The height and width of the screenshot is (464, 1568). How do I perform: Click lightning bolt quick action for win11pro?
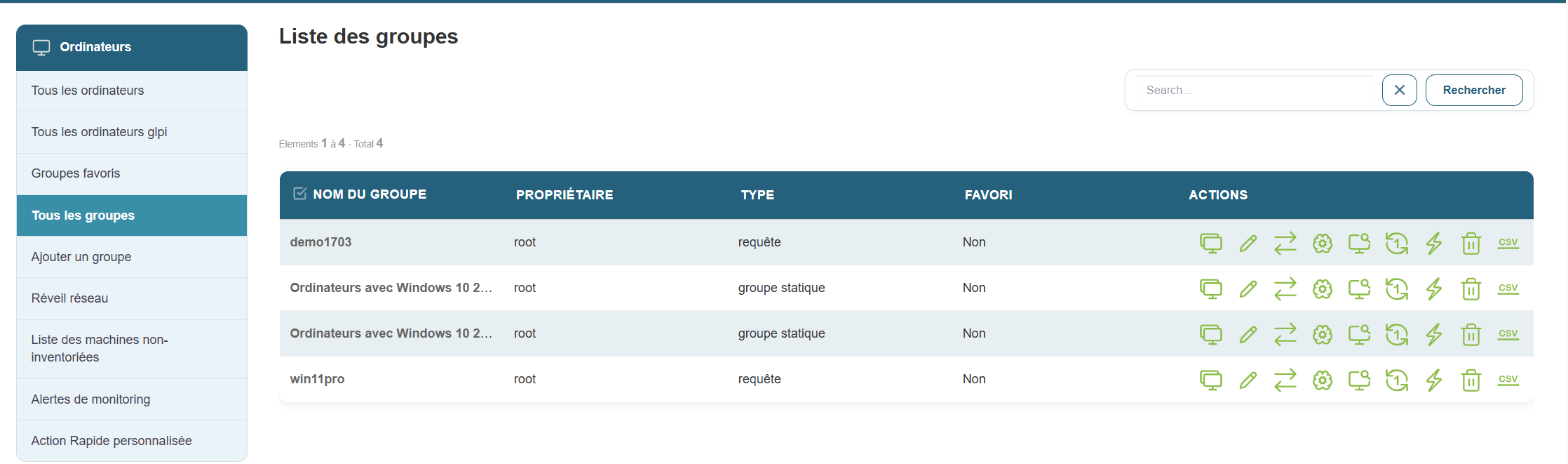click(x=1433, y=380)
